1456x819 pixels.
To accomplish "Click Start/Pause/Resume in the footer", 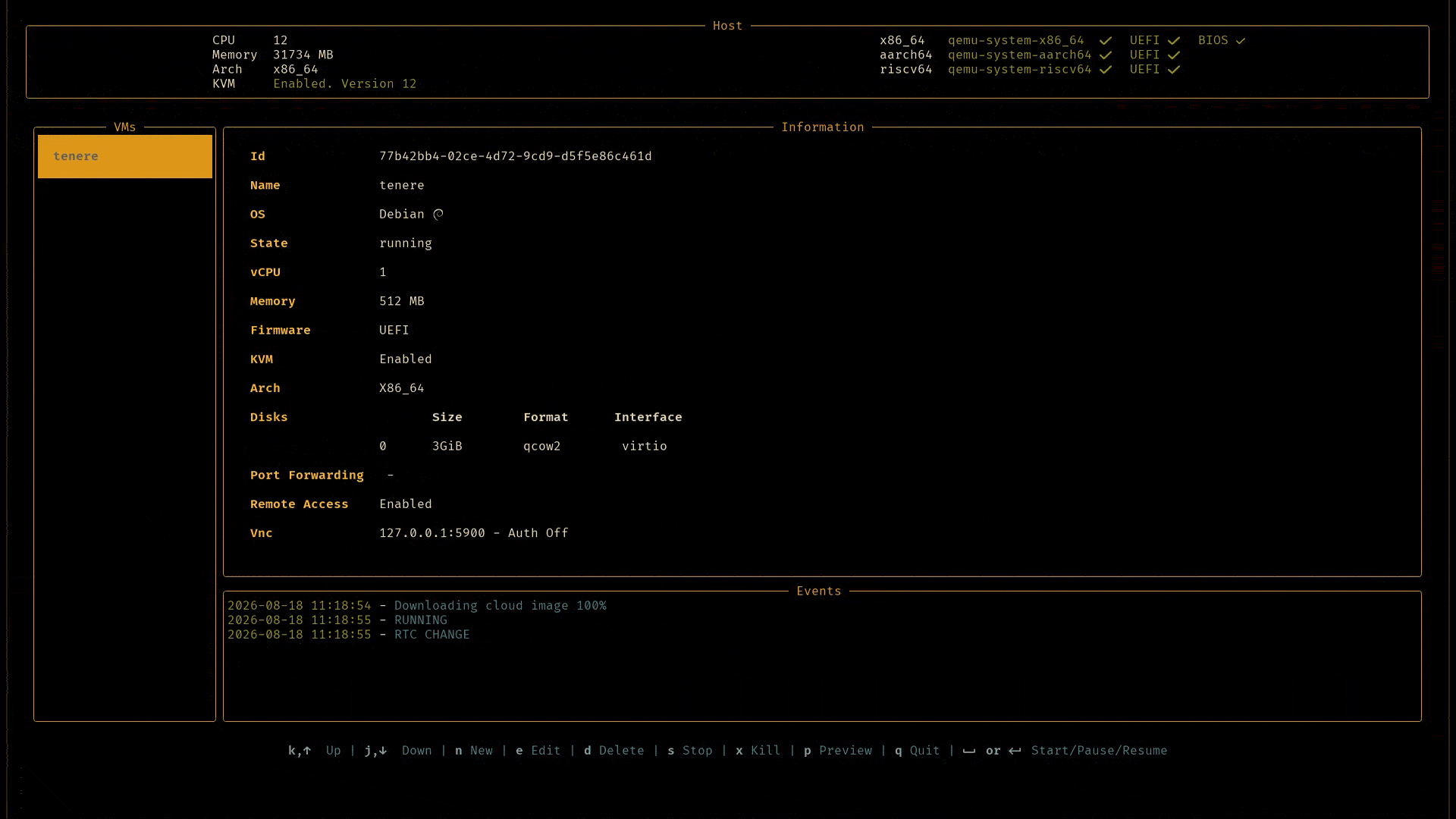I will (x=1100, y=751).
